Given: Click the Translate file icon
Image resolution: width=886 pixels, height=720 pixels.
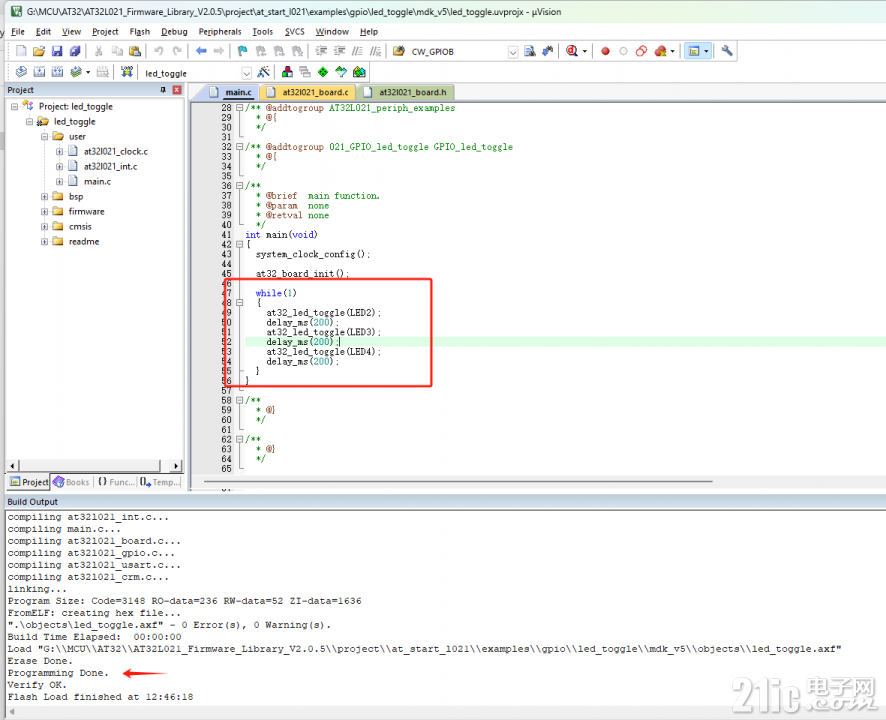Looking at the screenshot, I should [x=21, y=72].
